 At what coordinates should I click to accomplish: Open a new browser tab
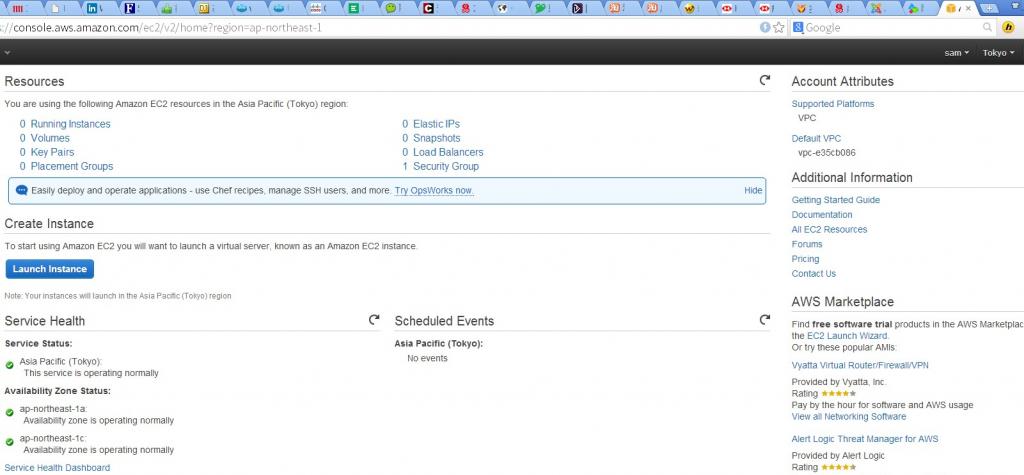990,8
